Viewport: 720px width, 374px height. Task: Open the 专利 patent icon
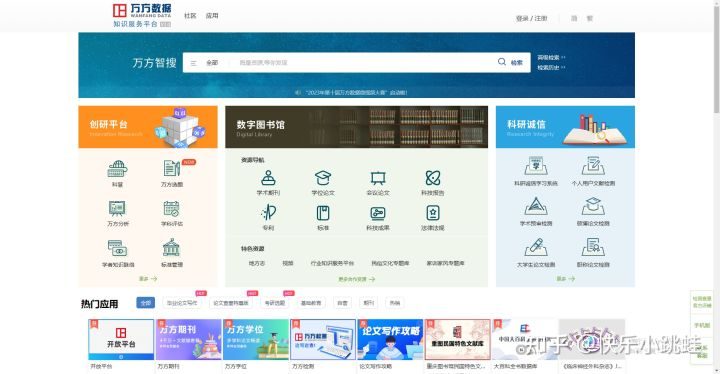click(x=268, y=213)
